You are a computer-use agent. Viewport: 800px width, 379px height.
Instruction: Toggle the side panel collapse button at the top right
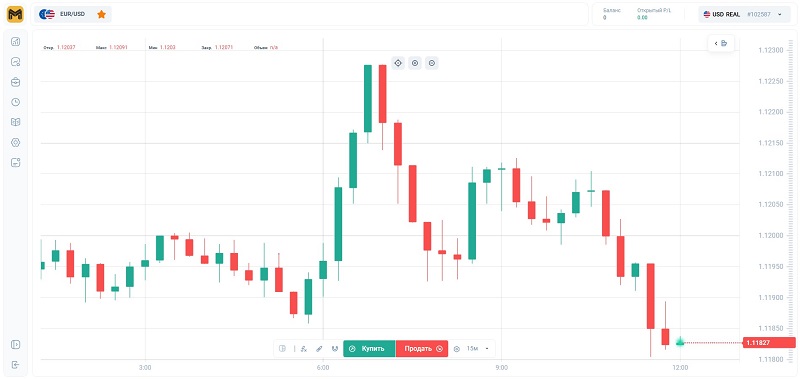point(721,43)
